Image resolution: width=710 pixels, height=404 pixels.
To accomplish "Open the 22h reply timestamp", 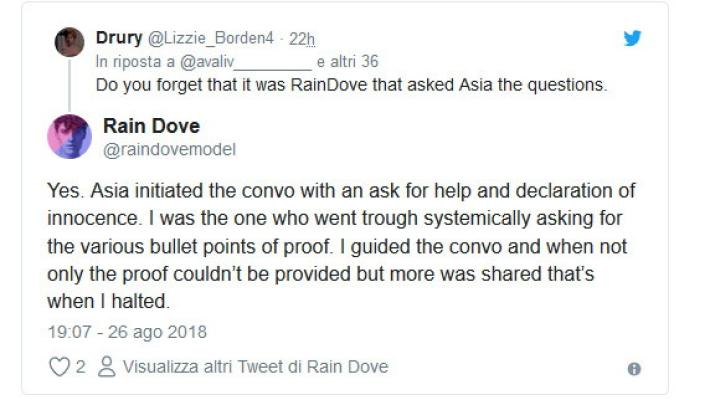I will (302, 39).
